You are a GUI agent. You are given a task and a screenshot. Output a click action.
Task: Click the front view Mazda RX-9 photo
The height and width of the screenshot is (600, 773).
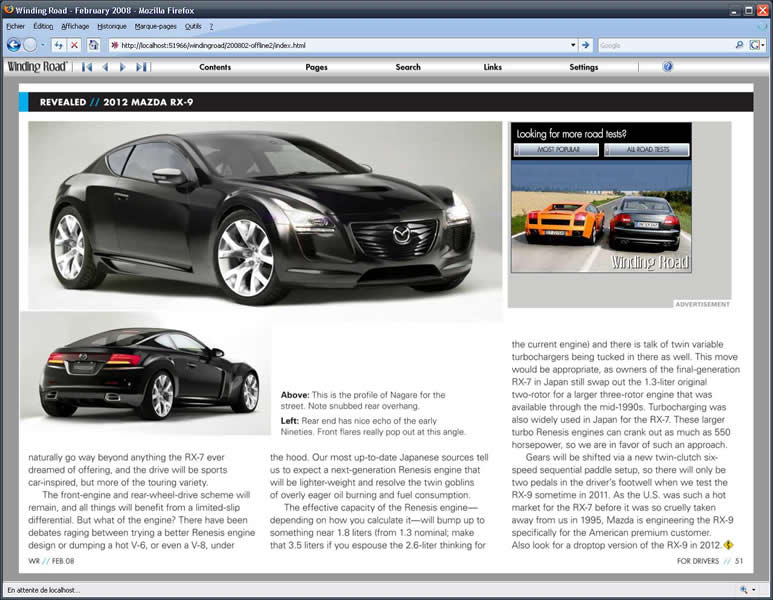click(265, 215)
